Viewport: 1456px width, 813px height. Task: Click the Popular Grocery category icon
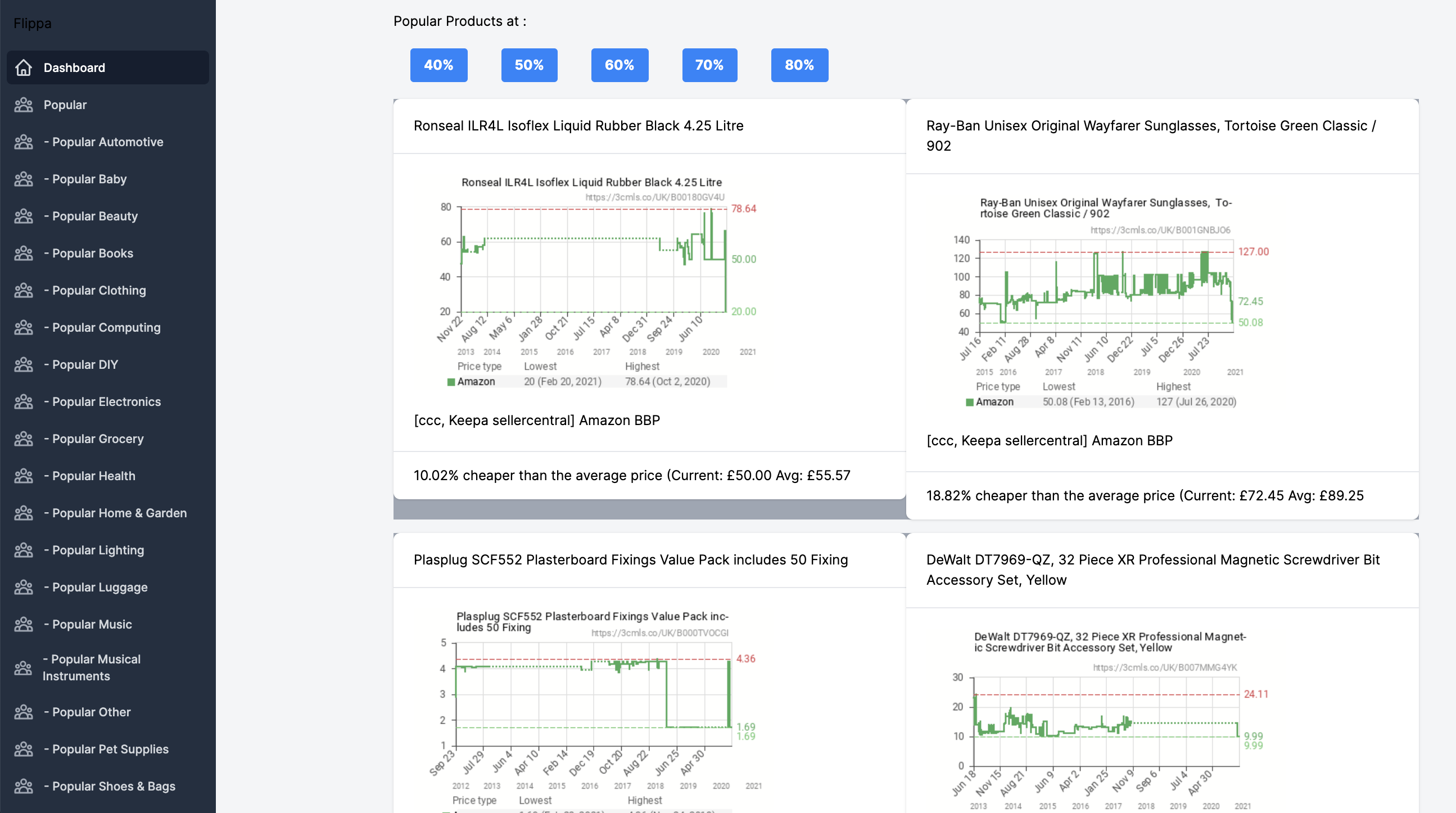pyautogui.click(x=23, y=439)
